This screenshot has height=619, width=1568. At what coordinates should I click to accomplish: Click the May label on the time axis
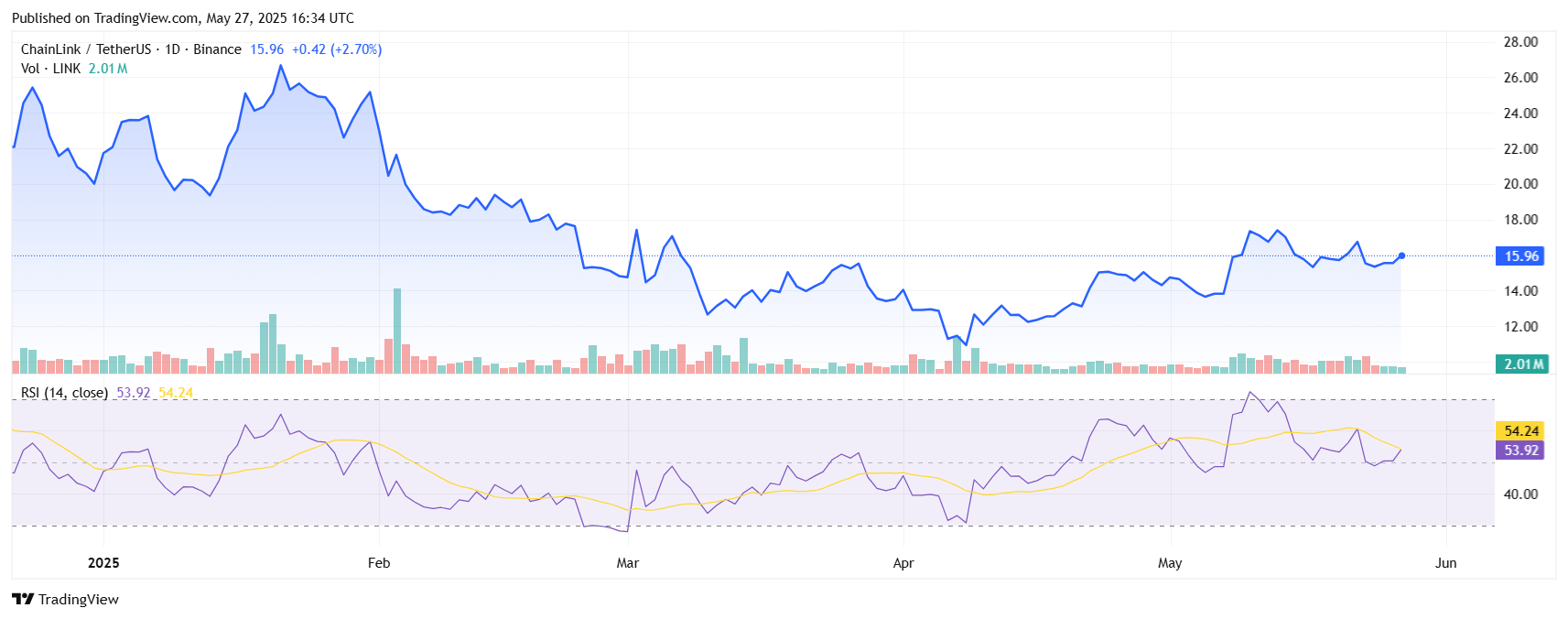tap(1170, 563)
